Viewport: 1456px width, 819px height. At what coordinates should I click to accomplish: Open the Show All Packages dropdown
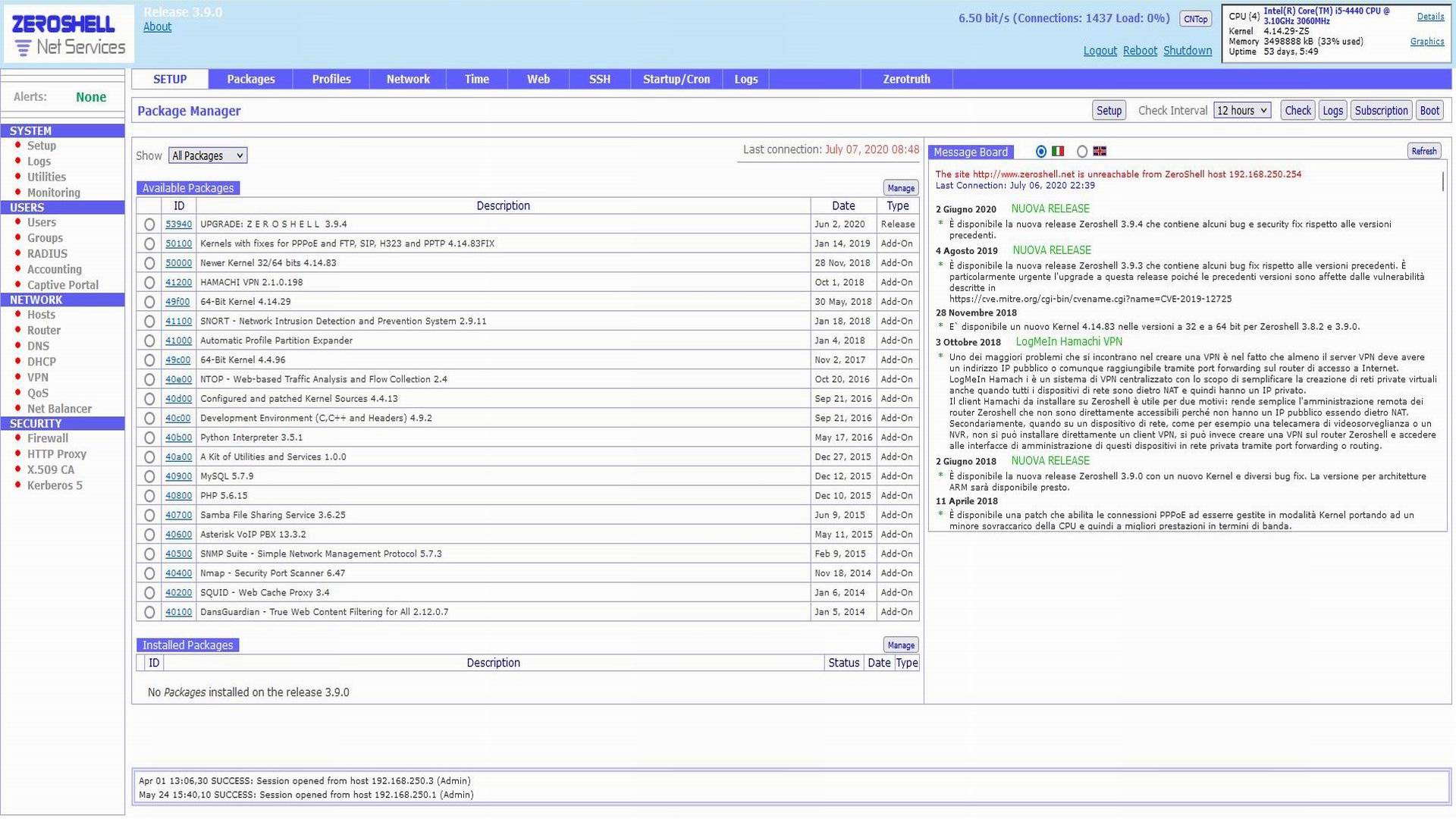click(208, 155)
